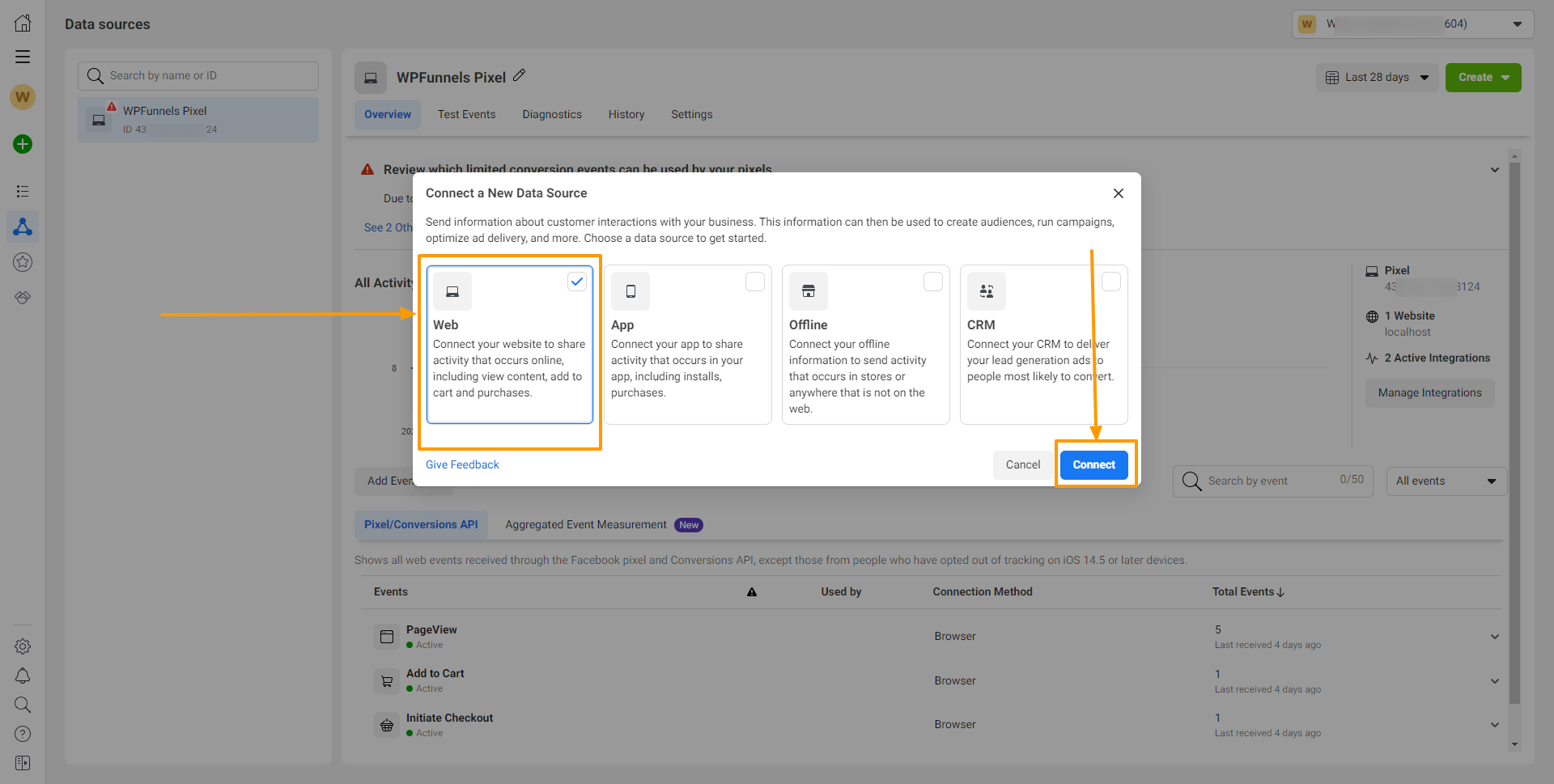Open the list view icon in sidebar

point(23,191)
